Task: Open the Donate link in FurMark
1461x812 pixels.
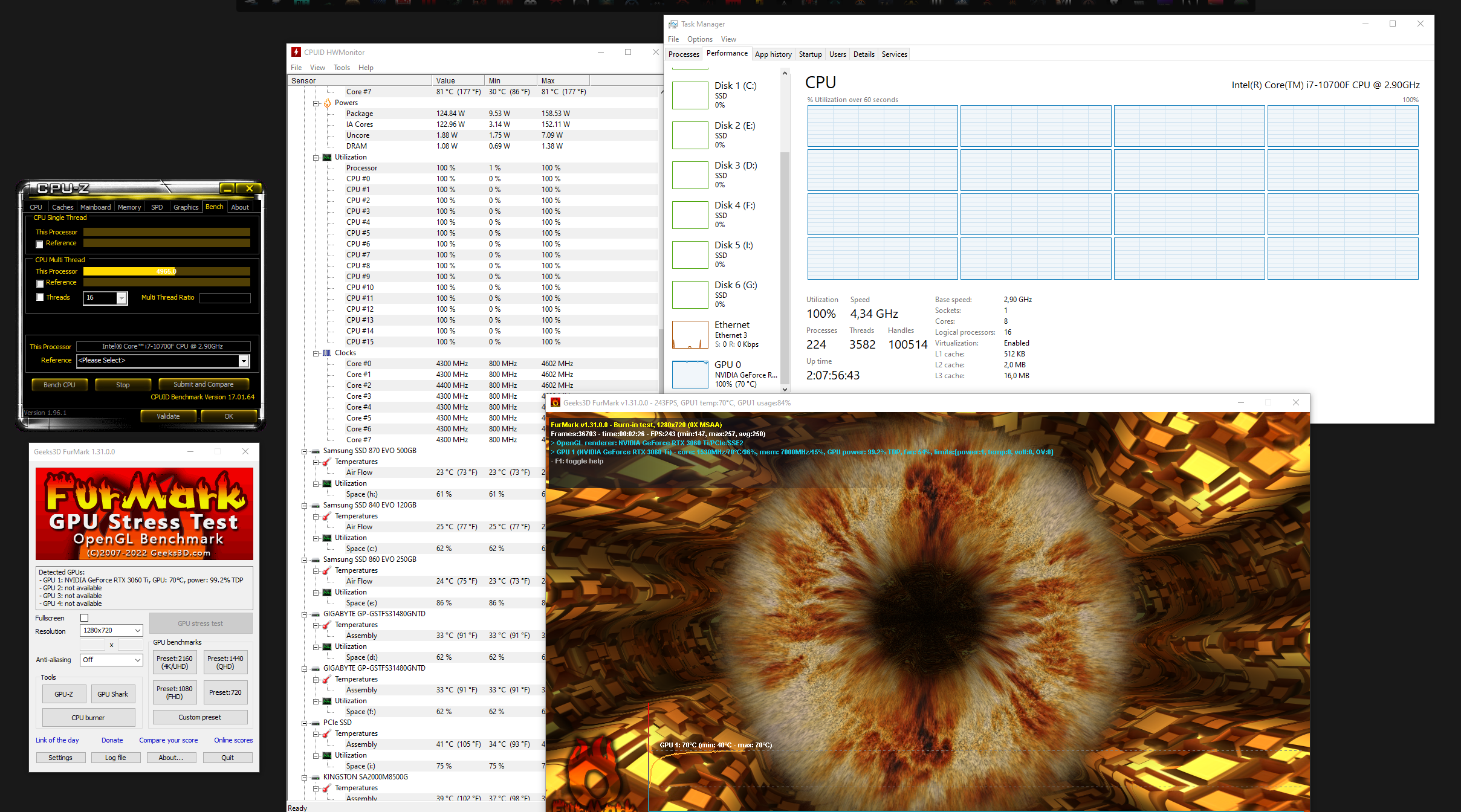Action: point(112,740)
